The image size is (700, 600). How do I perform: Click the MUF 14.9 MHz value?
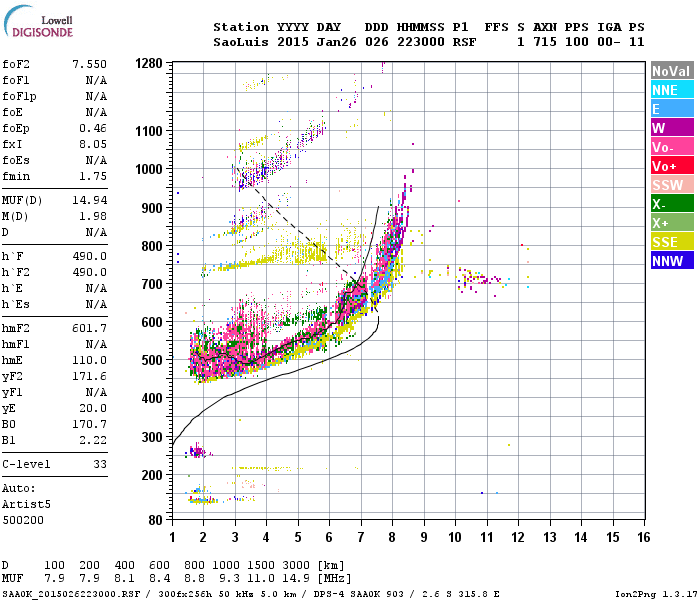tap(296, 578)
